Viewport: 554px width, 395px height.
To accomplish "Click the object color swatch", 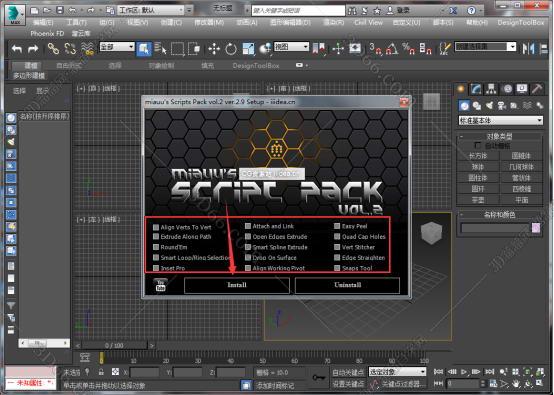I will (x=536, y=228).
